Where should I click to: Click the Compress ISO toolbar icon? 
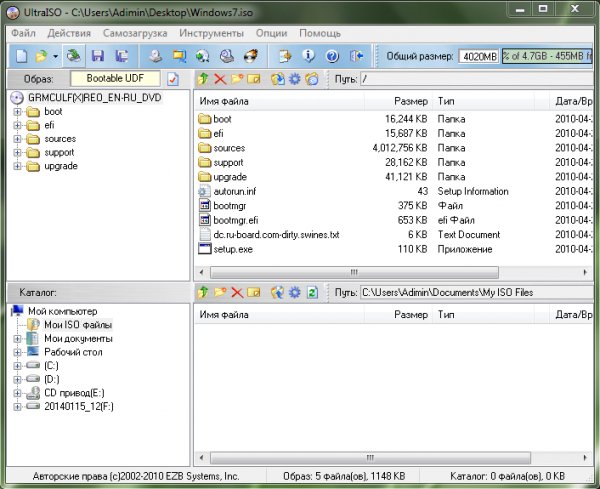[x=179, y=56]
